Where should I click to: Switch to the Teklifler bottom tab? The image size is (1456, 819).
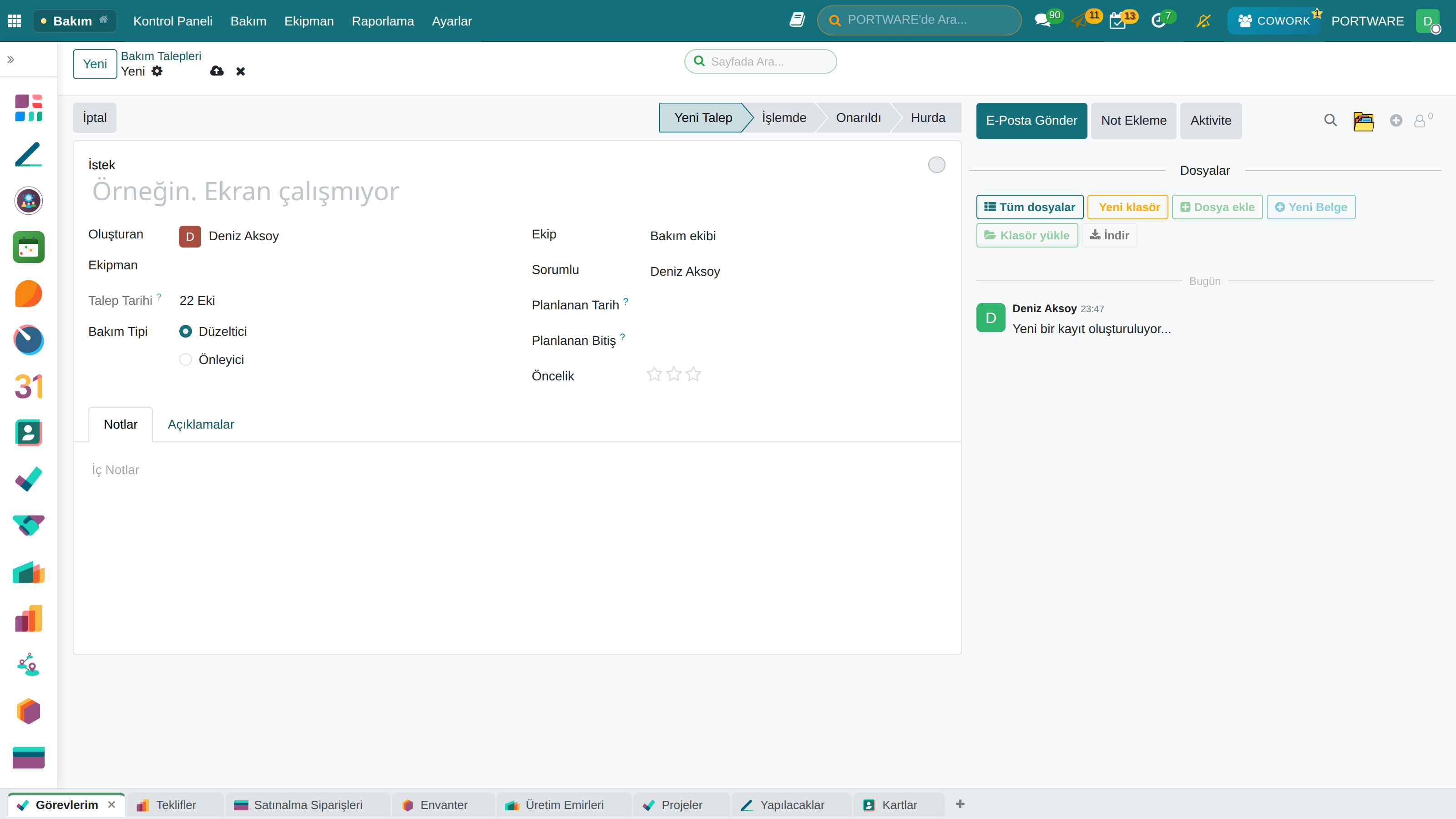pos(176,805)
